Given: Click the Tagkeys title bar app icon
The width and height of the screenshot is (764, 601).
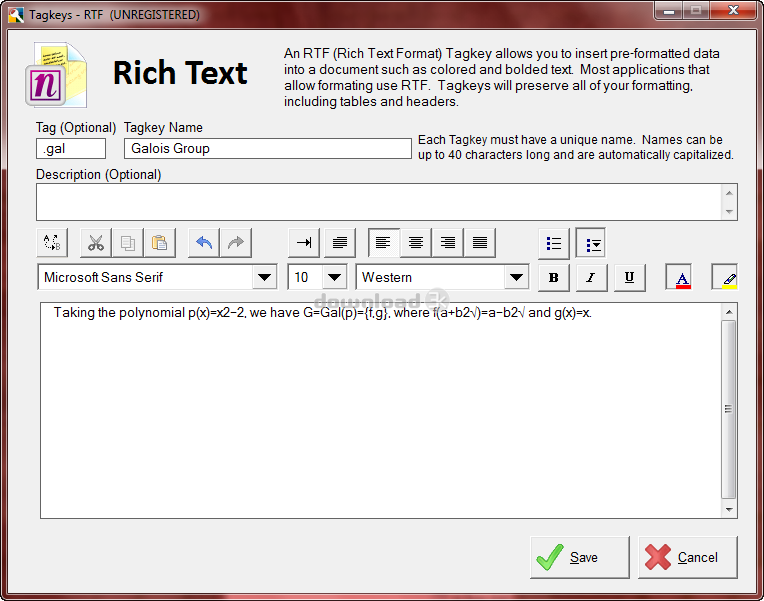Looking at the screenshot, I should tap(16, 15).
